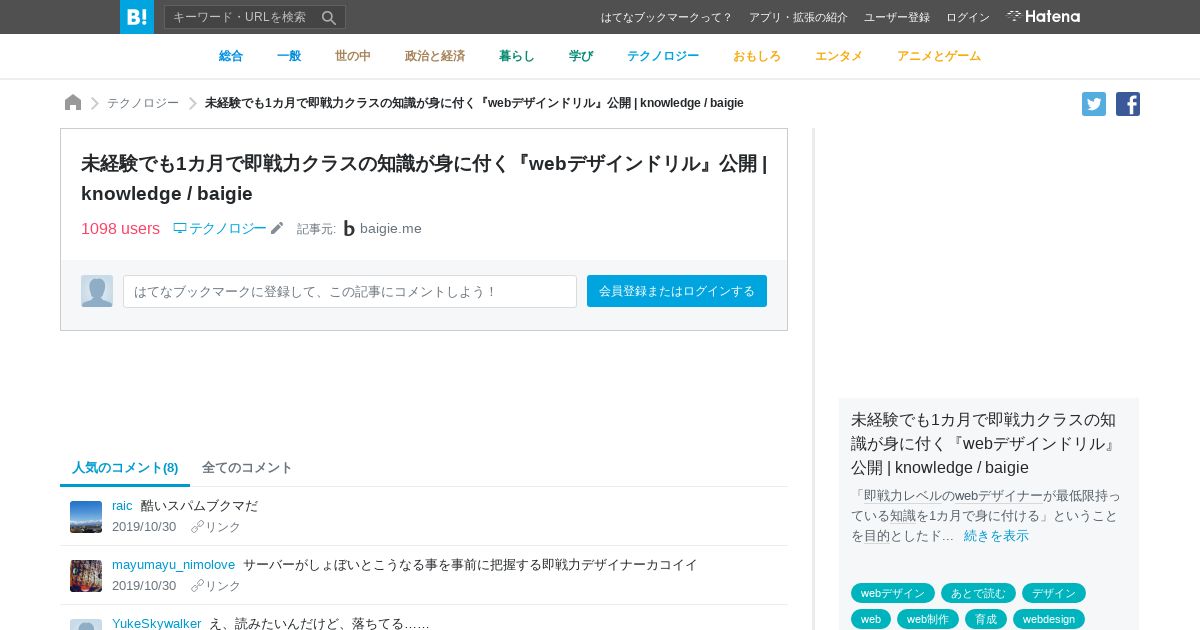Image resolution: width=1200 pixels, height=630 pixels.
Task: Open アプリ・拡張の紹介 link
Action: pos(798,17)
